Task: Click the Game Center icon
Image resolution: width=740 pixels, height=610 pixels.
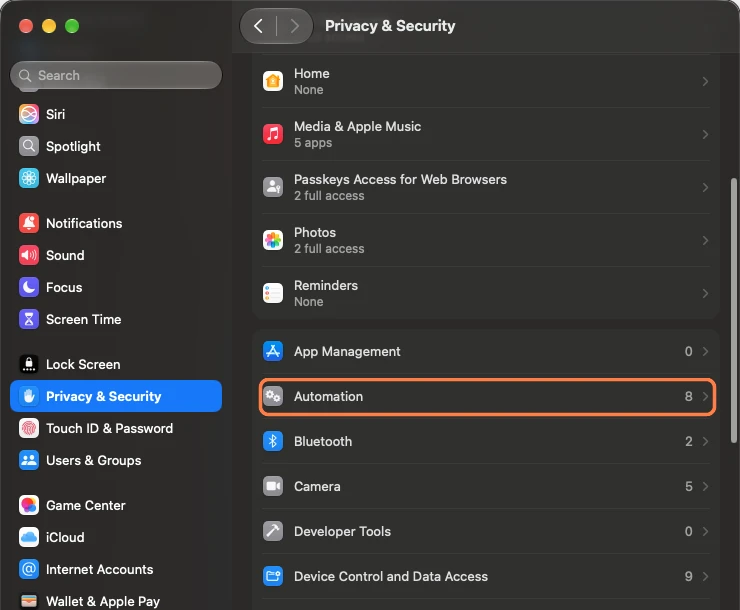Action: tap(29, 505)
